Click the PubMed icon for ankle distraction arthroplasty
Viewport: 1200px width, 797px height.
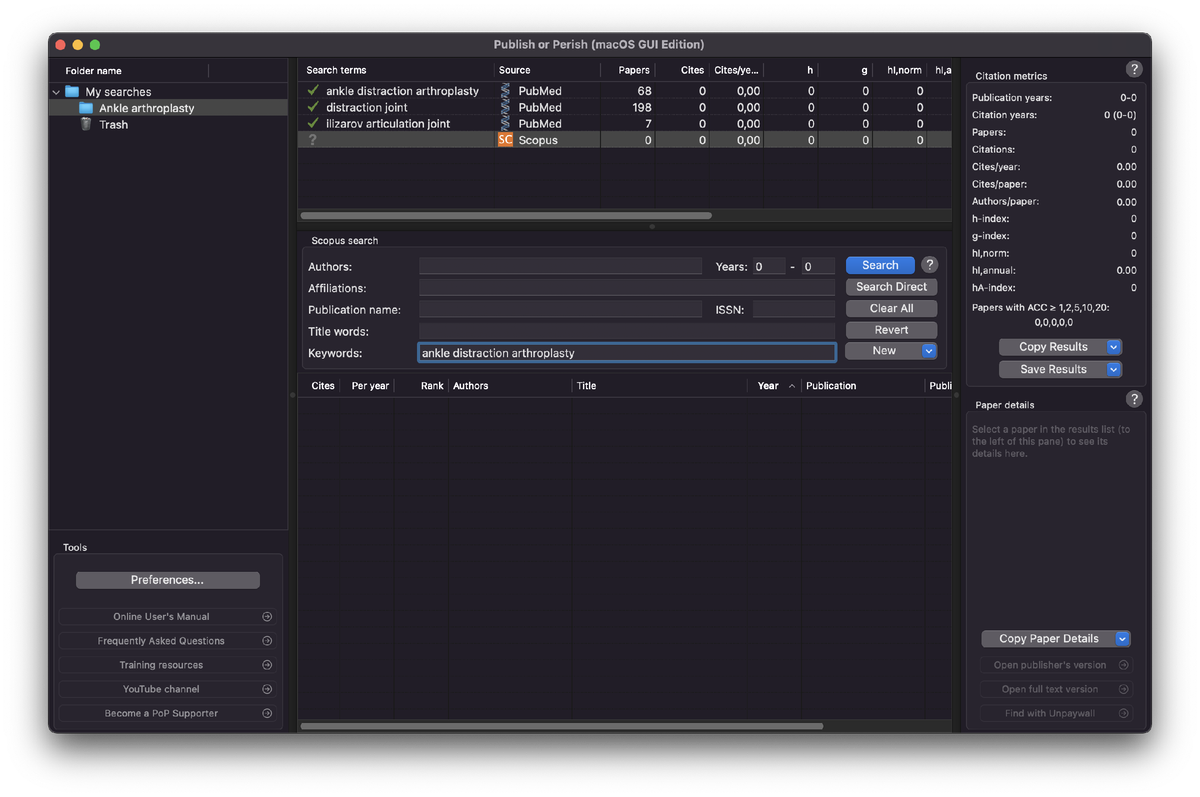pos(506,91)
